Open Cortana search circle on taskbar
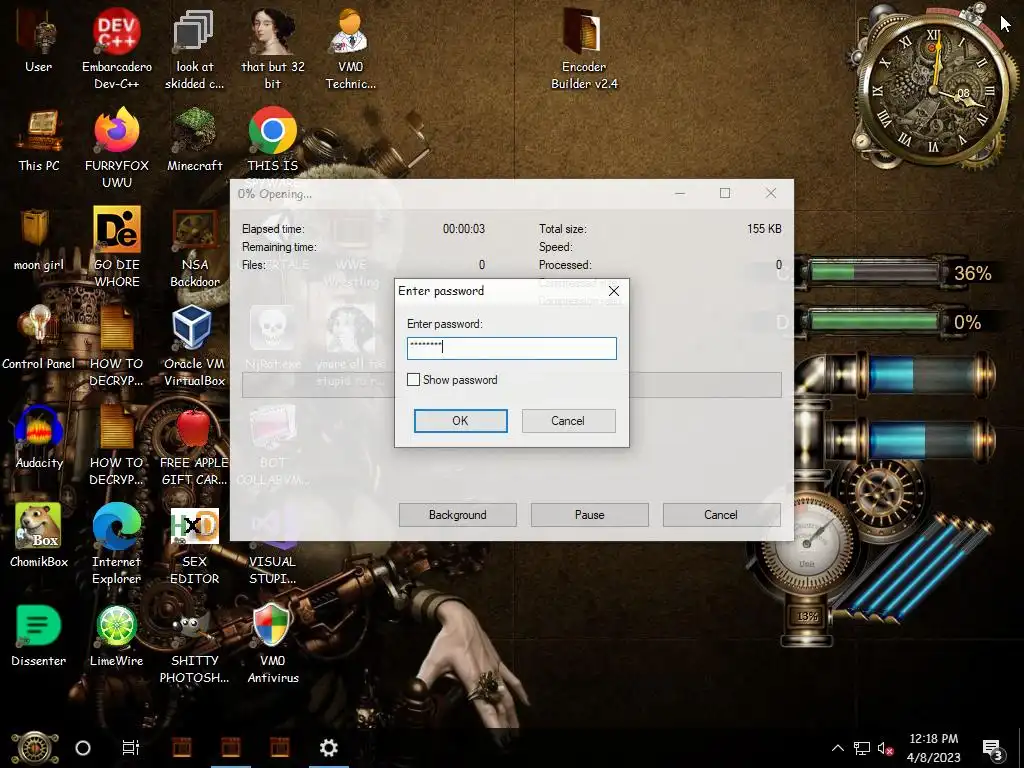Viewport: 1024px width, 768px height. 83,748
